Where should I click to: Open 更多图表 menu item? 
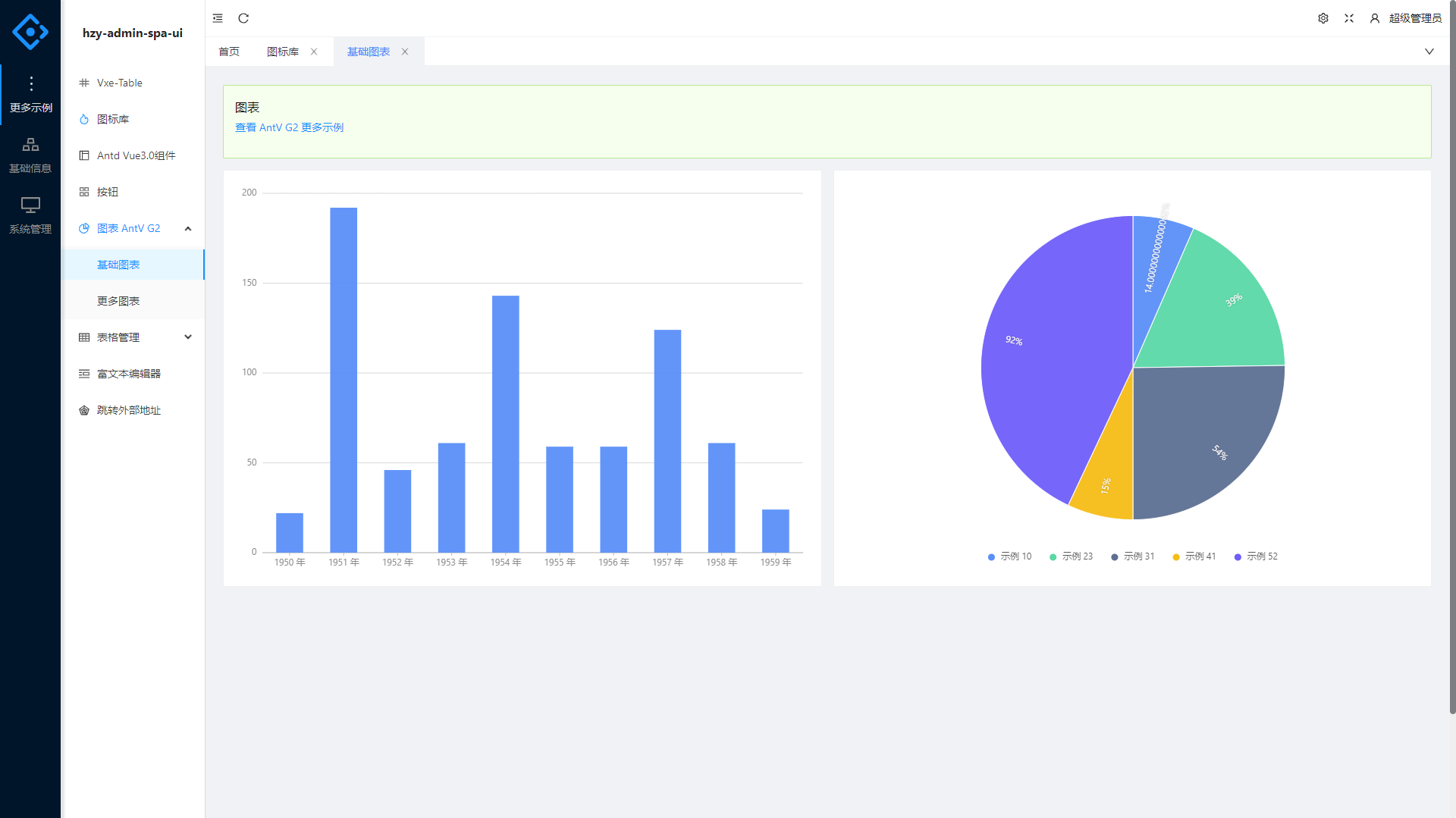point(118,301)
